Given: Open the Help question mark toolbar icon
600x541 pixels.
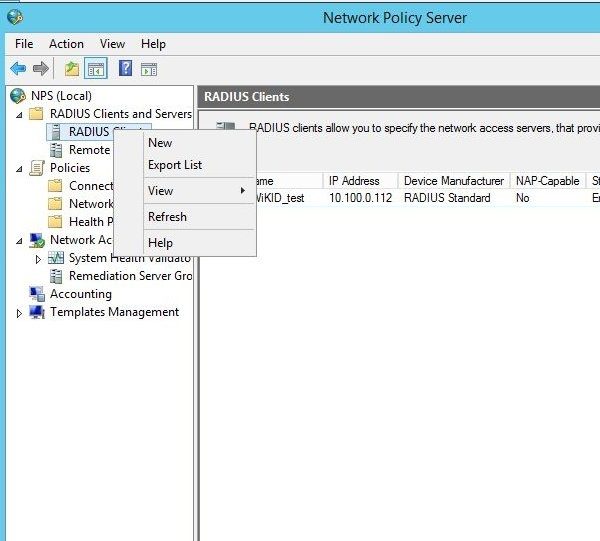Looking at the screenshot, I should point(126,69).
